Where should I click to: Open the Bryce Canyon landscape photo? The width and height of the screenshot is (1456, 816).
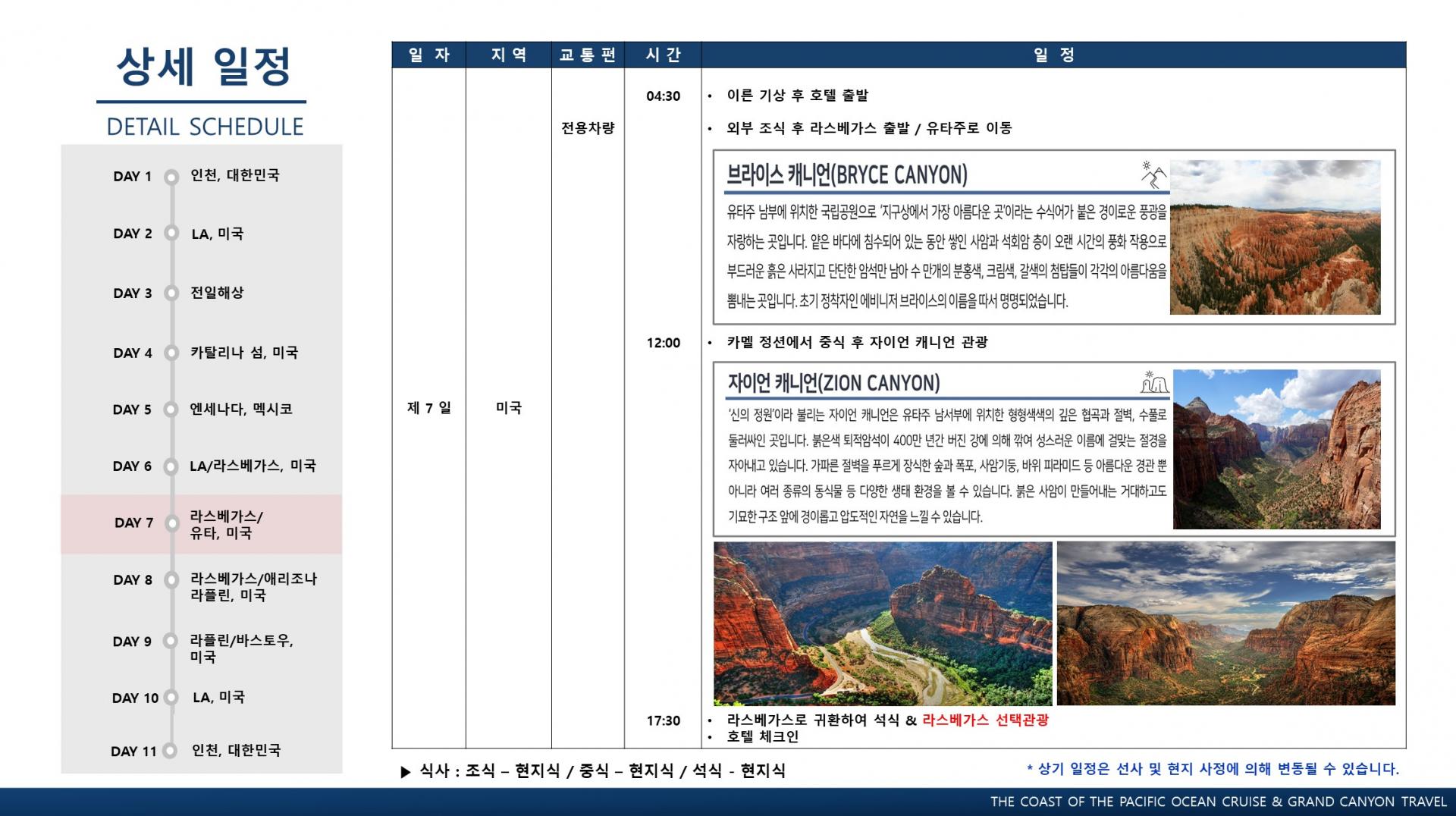(x=1275, y=237)
